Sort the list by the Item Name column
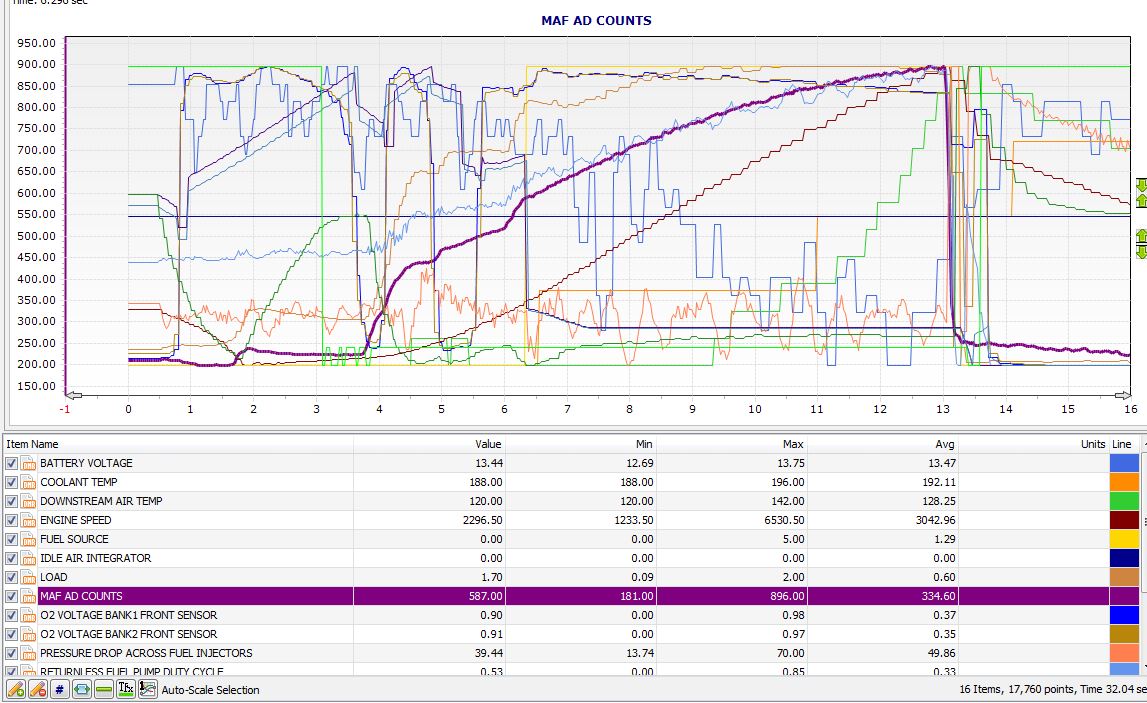 (178, 444)
